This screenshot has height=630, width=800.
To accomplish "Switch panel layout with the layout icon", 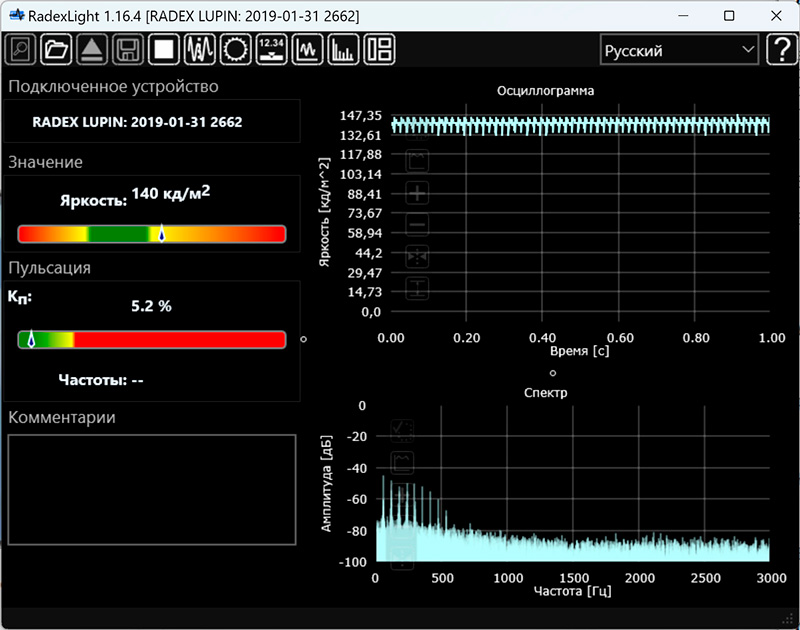I will point(379,49).
